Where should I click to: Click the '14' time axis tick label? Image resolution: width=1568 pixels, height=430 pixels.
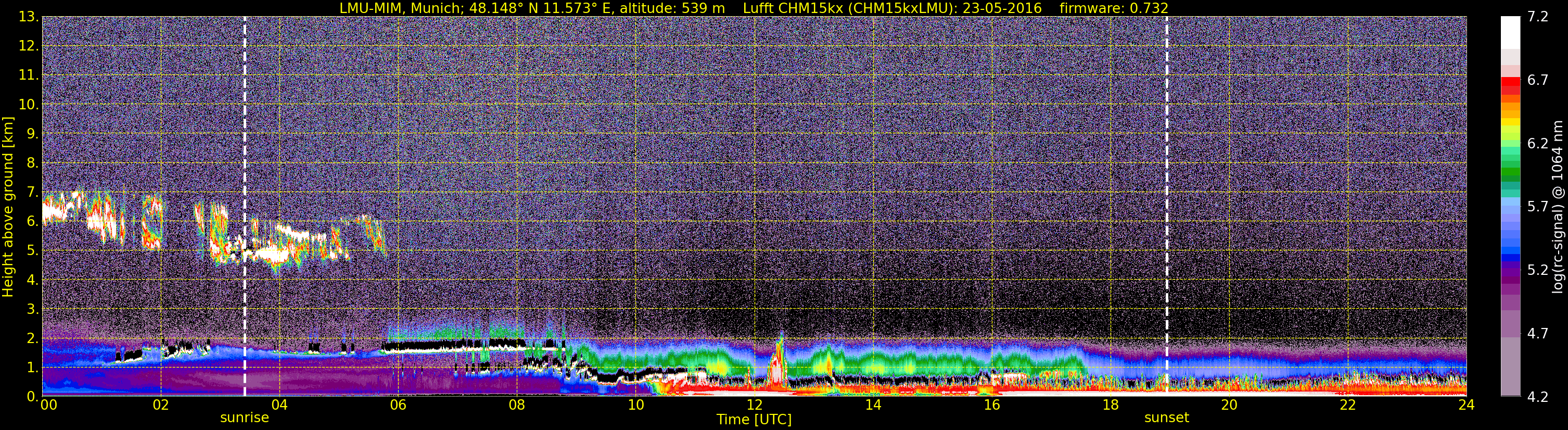pyautogui.click(x=873, y=405)
